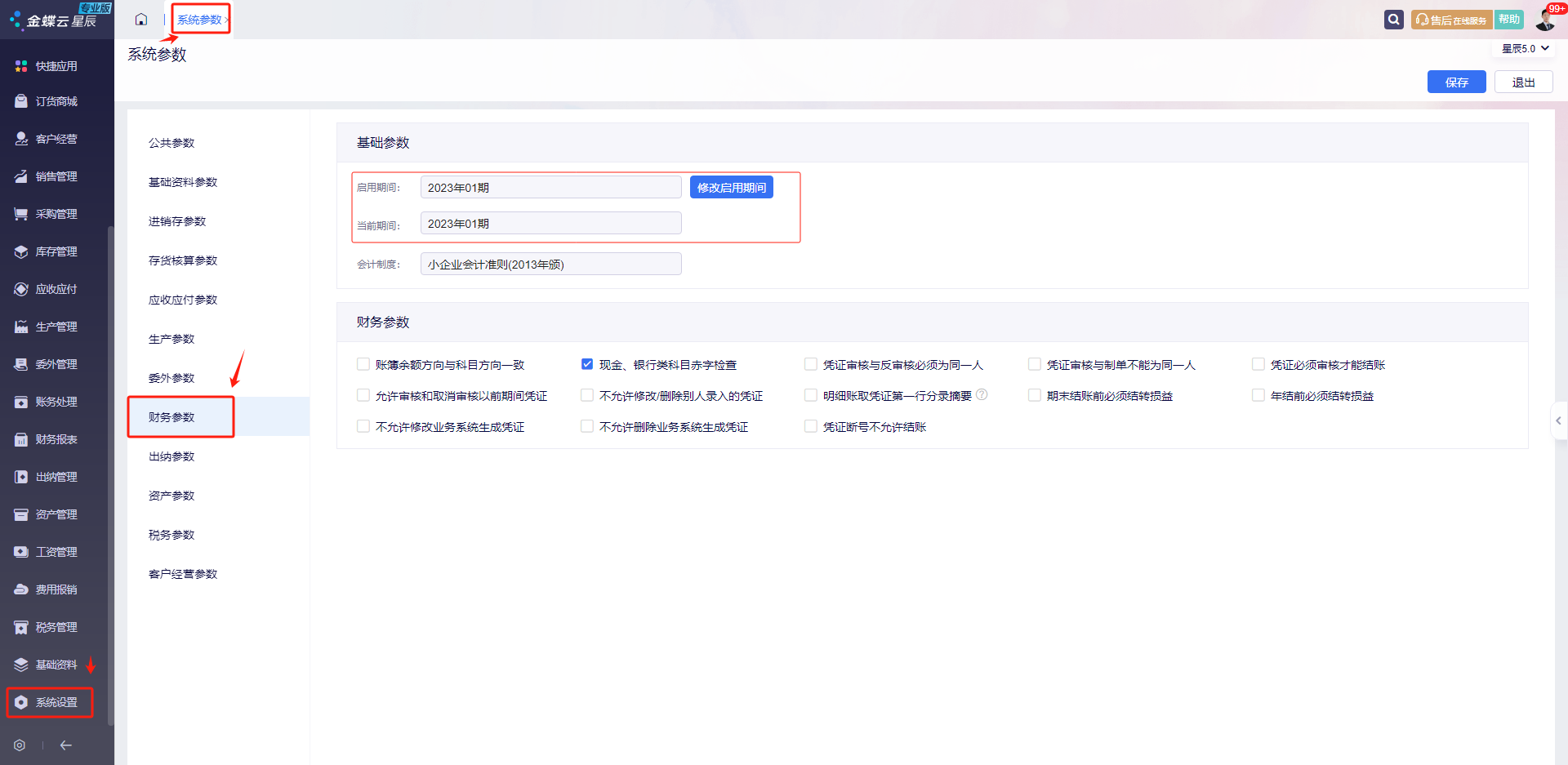This screenshot has height=765, width=1568.
Task: Open 销售管理 sidebar icon
Action: [21, 176]
